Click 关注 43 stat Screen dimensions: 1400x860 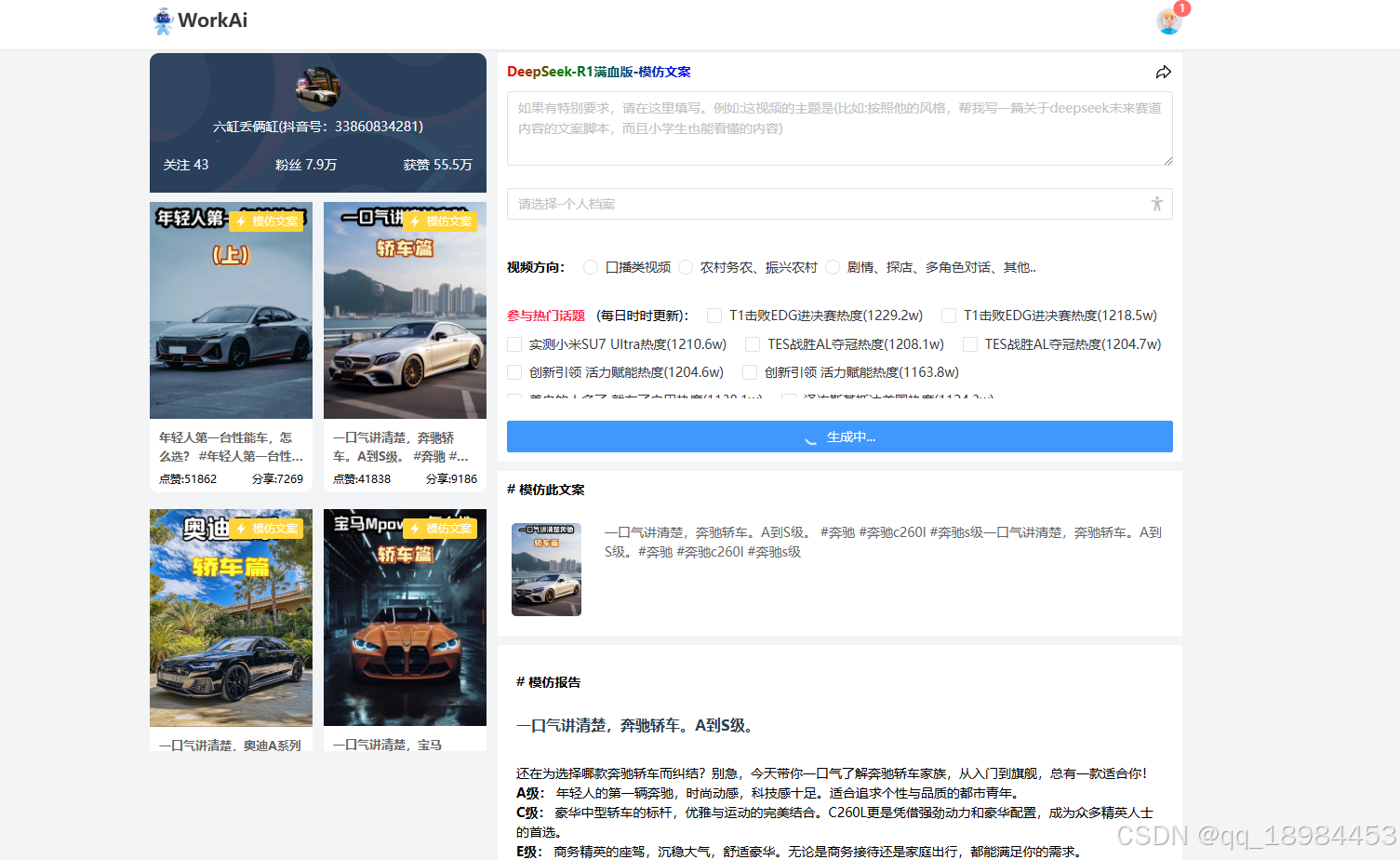pyautogui.click(x=186, y=165)
